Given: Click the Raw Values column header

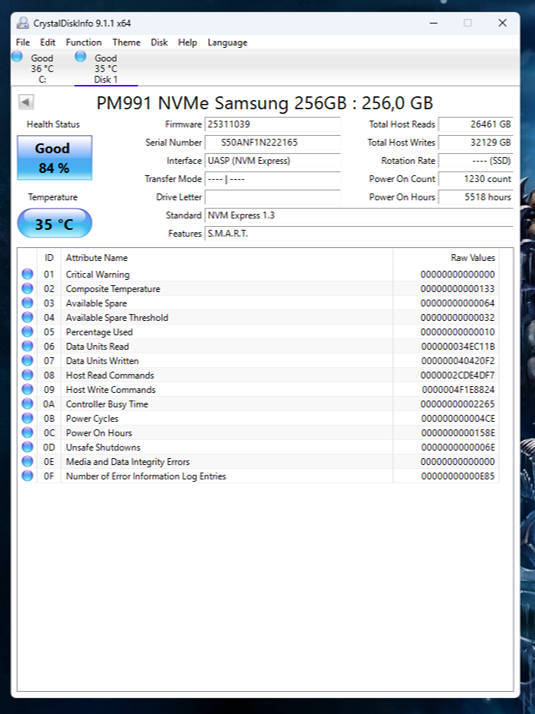Looking at the screenshot, I should click(446, 258).
